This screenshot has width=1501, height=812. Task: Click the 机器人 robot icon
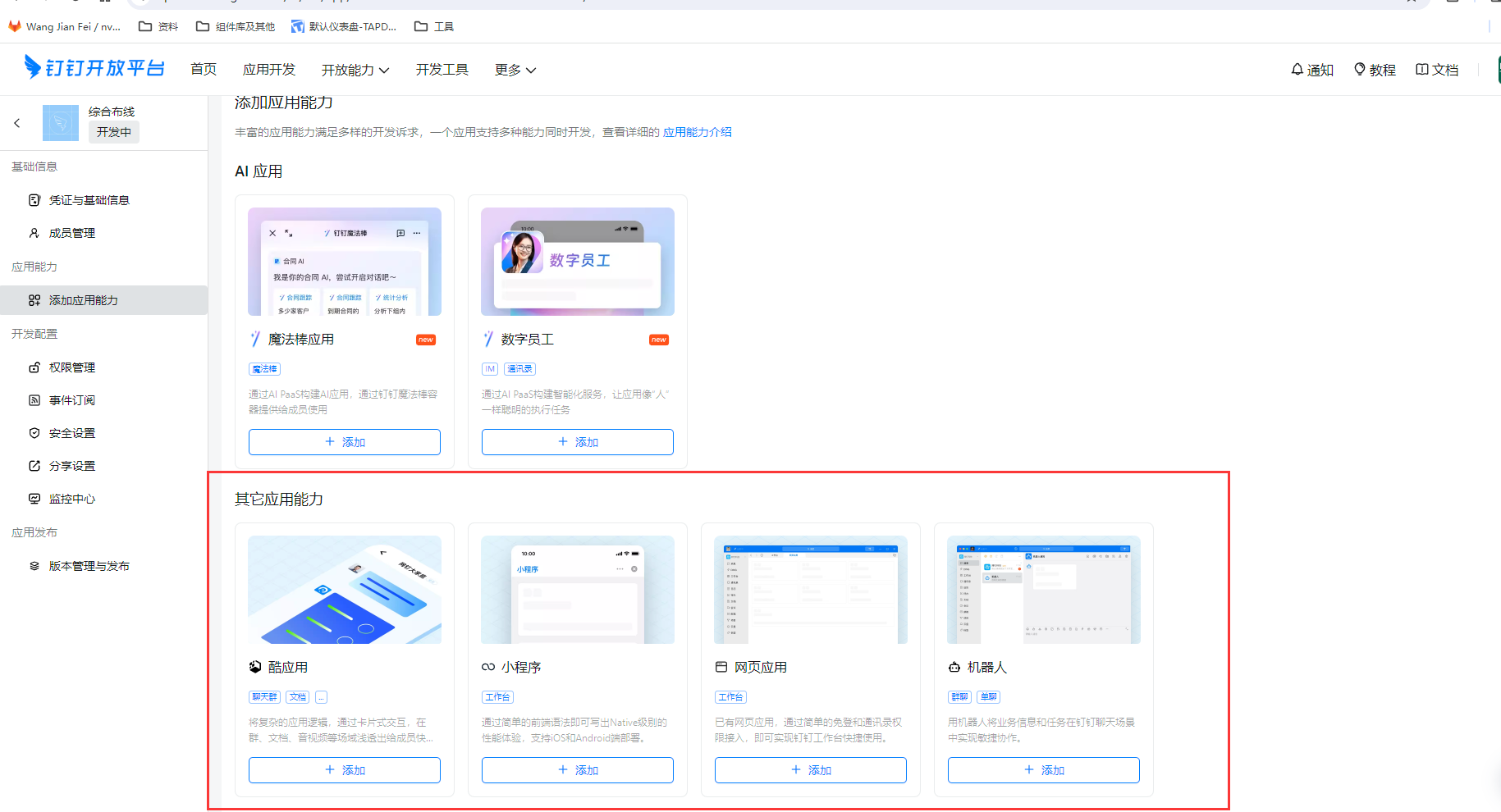coord(954,667)
